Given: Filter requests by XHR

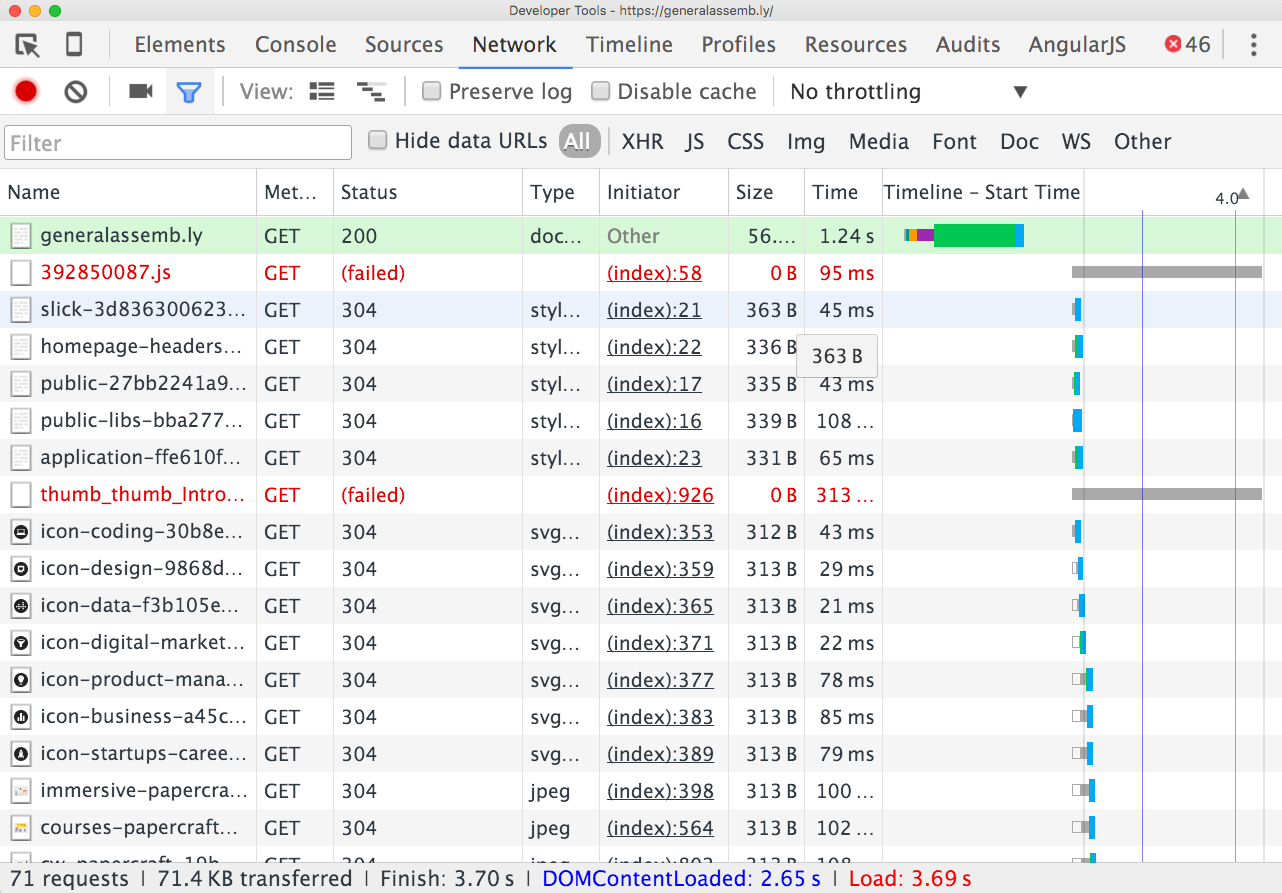Looking at the screenshot, I should pyautogui.click(x=643, y=142).
